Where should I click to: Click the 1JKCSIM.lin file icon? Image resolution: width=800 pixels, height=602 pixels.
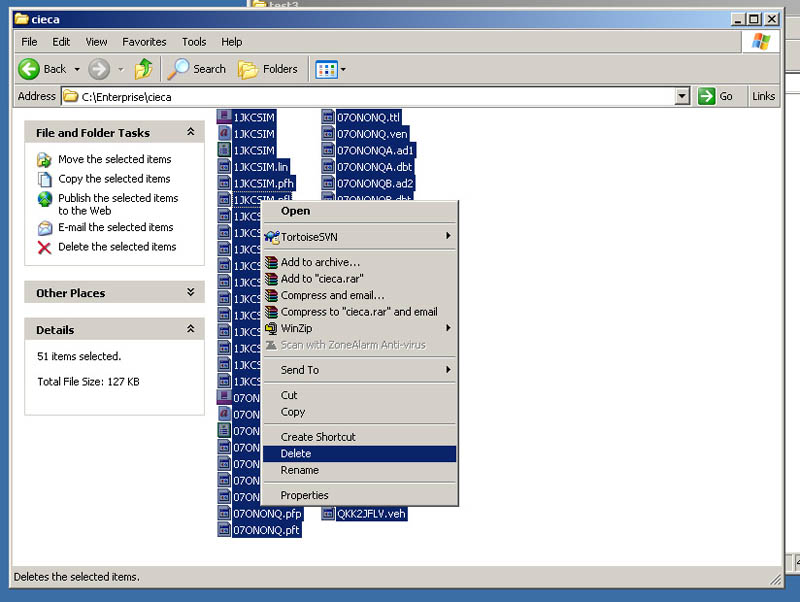pos(225,167)
